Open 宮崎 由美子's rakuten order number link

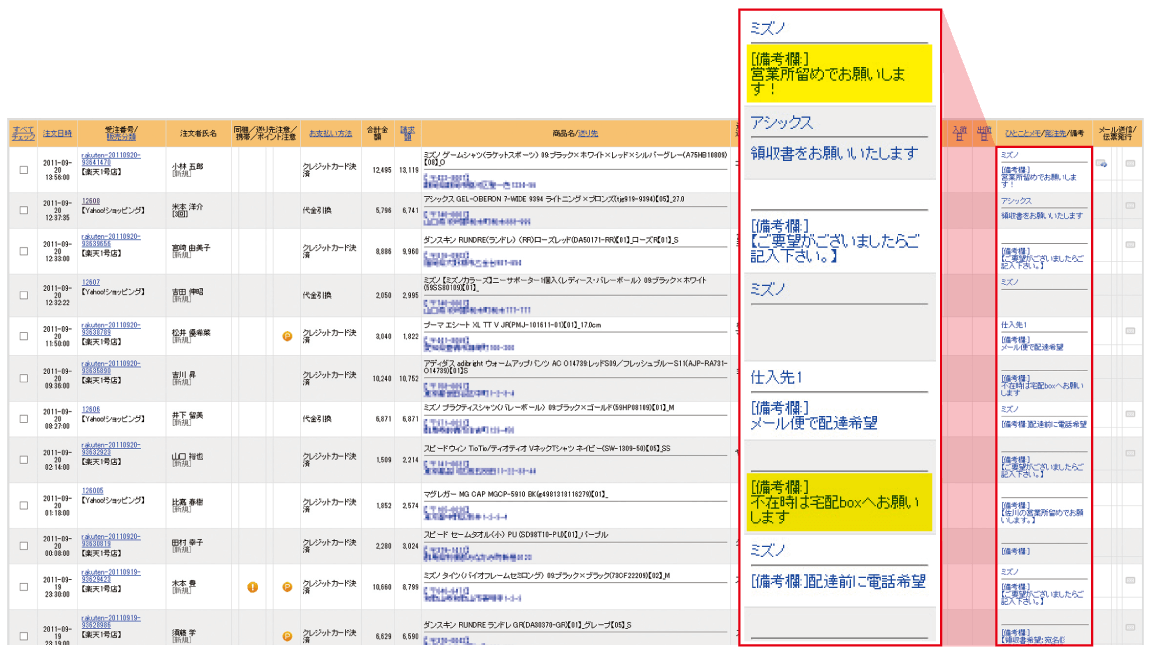point(110,241)
